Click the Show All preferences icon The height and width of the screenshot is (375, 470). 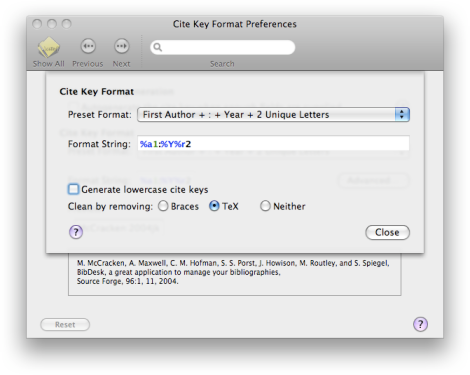pos(48,47)
